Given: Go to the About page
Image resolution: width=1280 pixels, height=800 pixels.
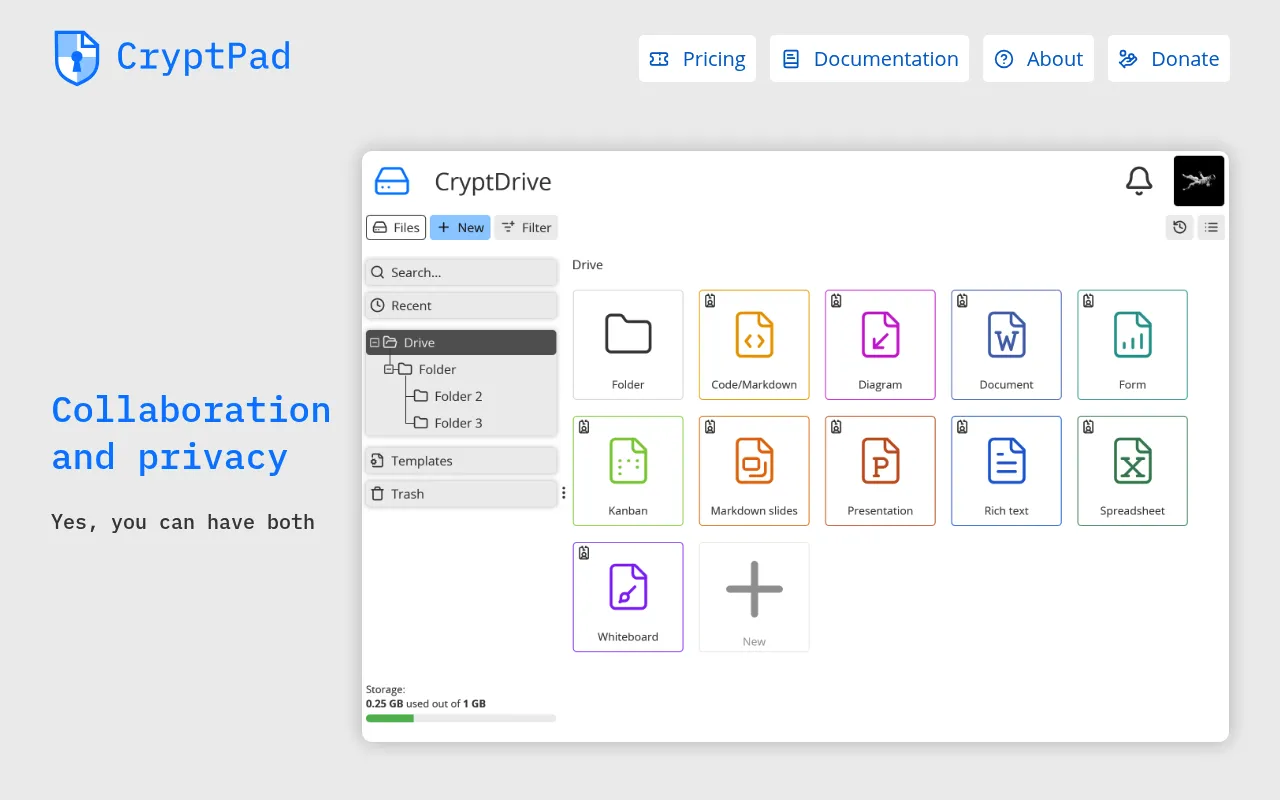Looking at the screenshot, I should 1038,59.
